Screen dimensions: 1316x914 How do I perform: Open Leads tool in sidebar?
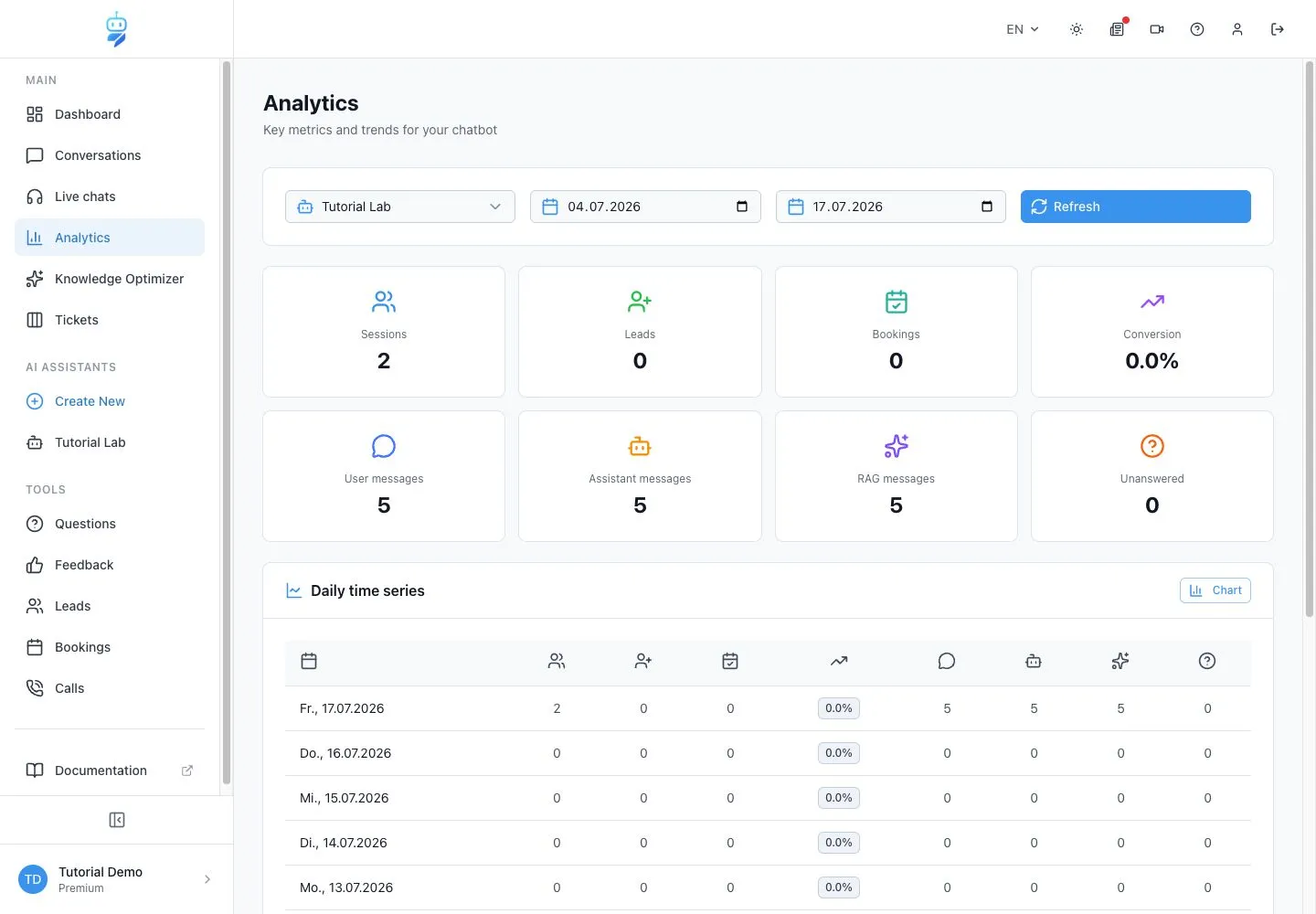110,606
